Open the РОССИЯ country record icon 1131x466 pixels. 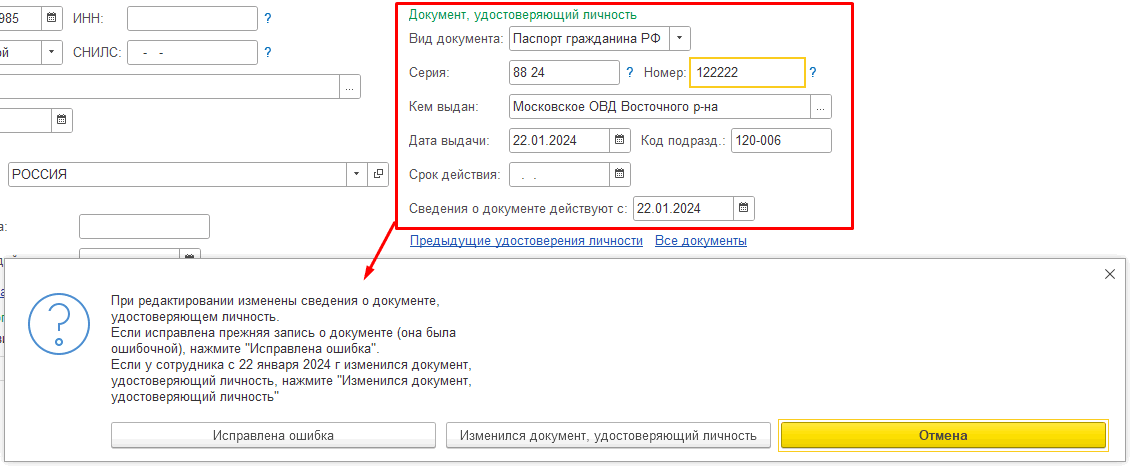[378, 174]
